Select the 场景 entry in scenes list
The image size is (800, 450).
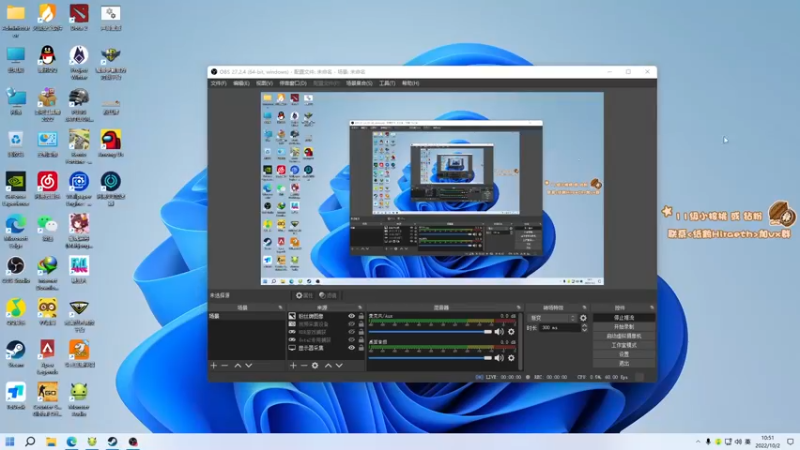(247, 316)
